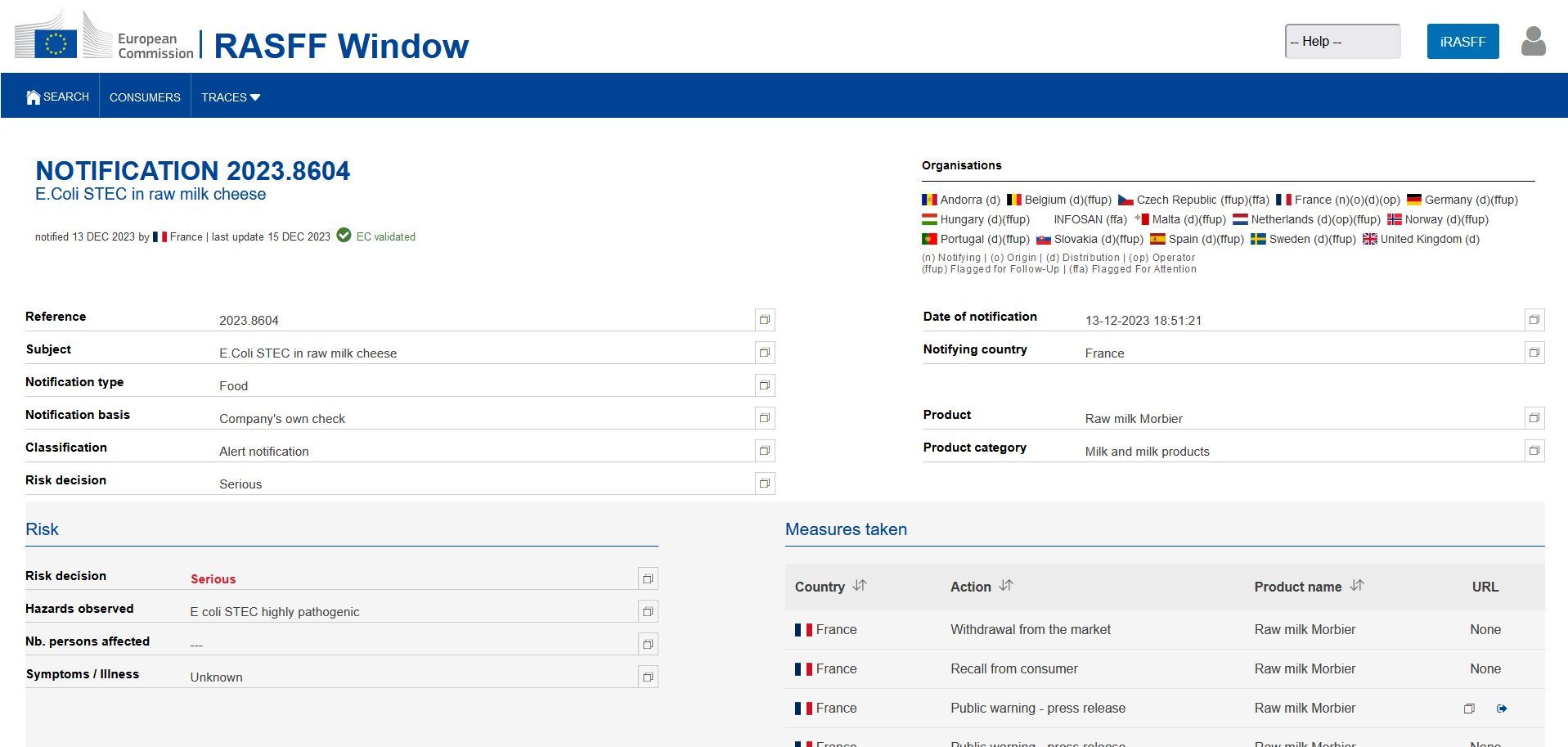Copy the upper Risk decision 'Serious' value
Image resolution: width=1568 pixels, height=747 pixels.
pos(765,484)
